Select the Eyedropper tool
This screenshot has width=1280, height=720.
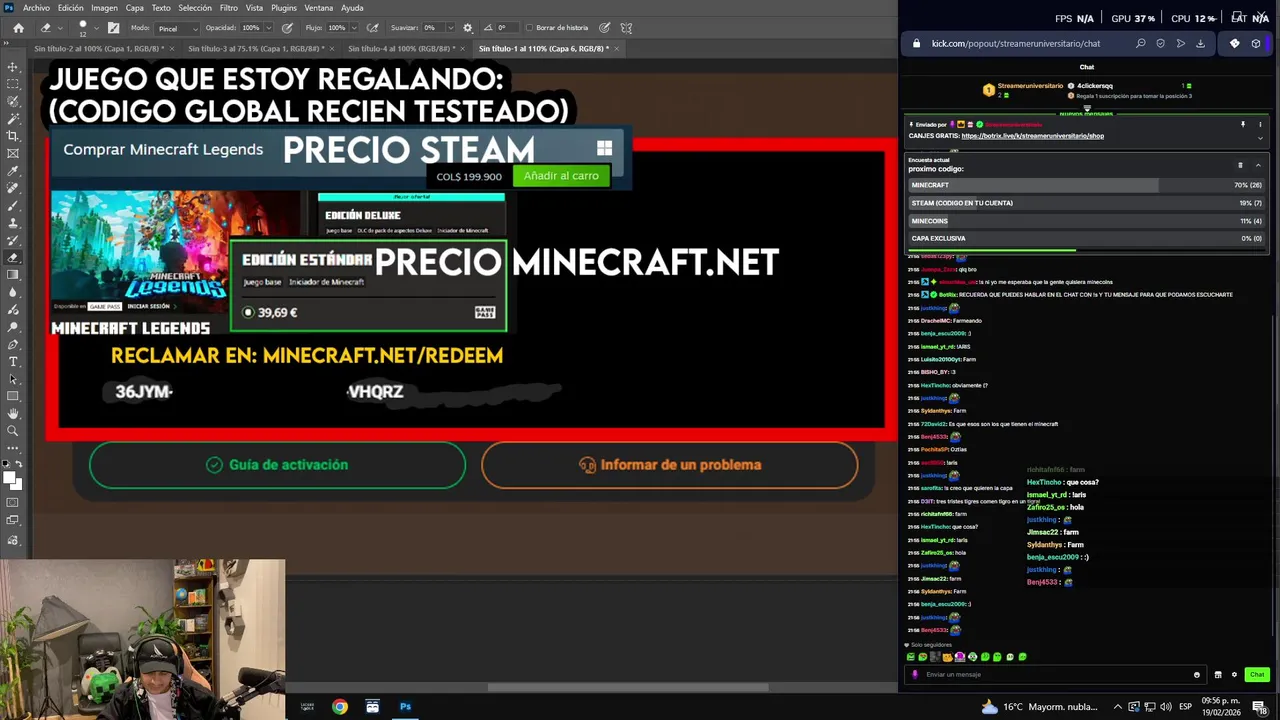[x=13, y=171]
